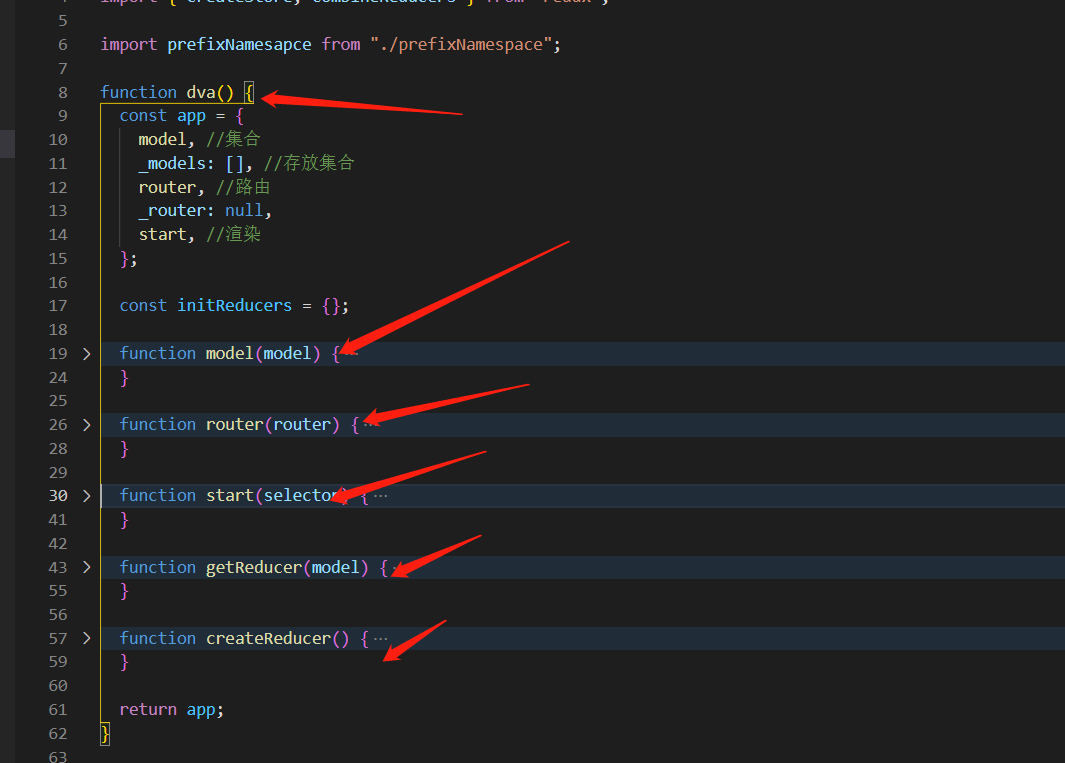Click the return keyword on line 61
This screenshot has height=763, width=1065.
tap(148, 710)
